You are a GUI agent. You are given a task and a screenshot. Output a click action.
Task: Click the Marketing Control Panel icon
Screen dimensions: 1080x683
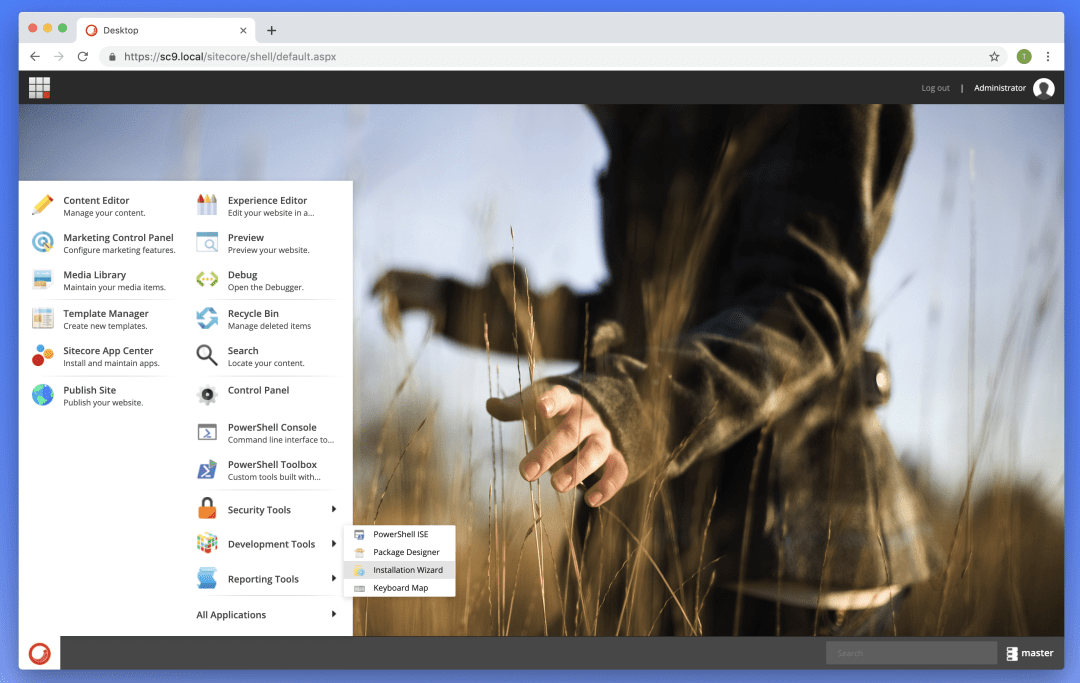pyautogui.click(x=42, y=242)
